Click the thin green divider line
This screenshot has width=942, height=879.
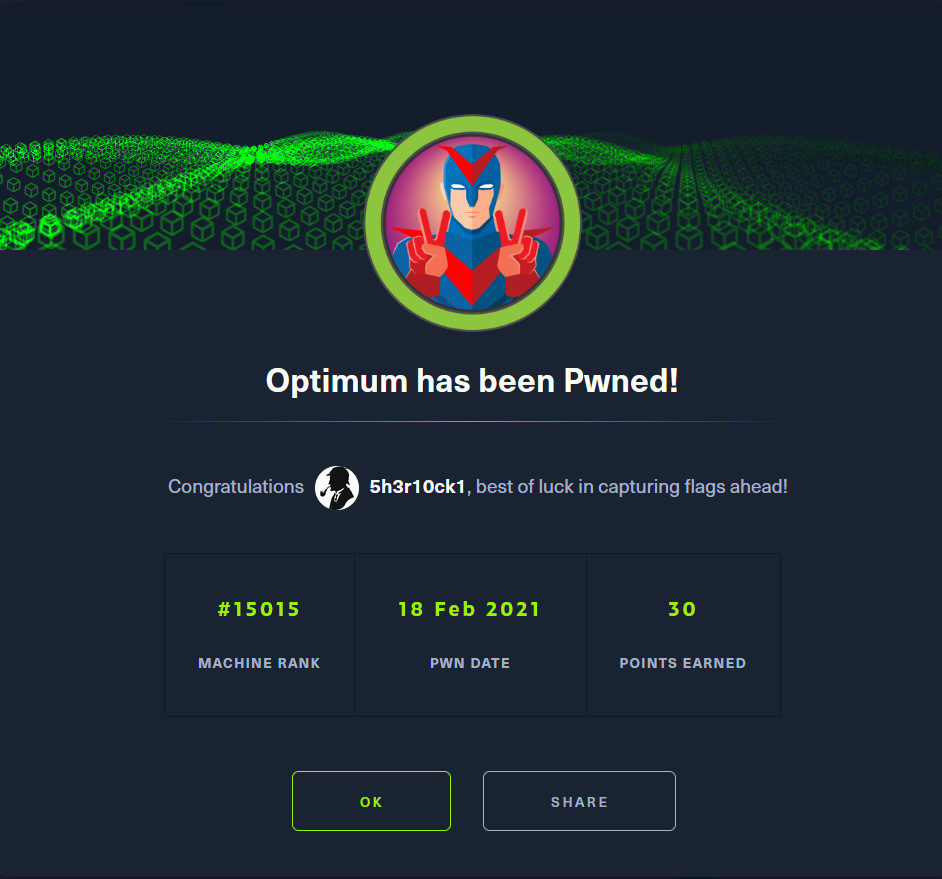473,422
